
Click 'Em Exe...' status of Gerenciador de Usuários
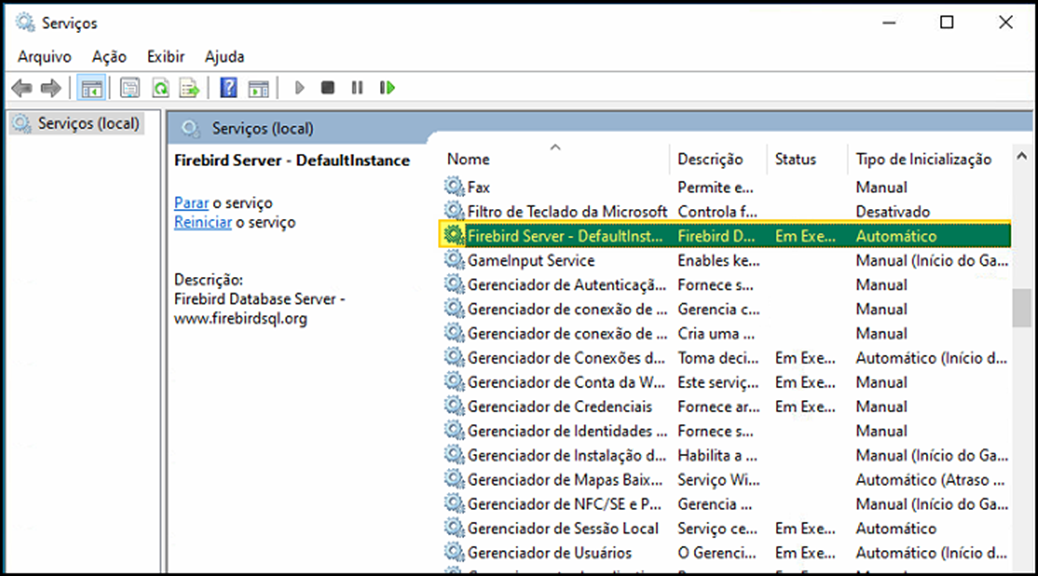pos(805,553)
